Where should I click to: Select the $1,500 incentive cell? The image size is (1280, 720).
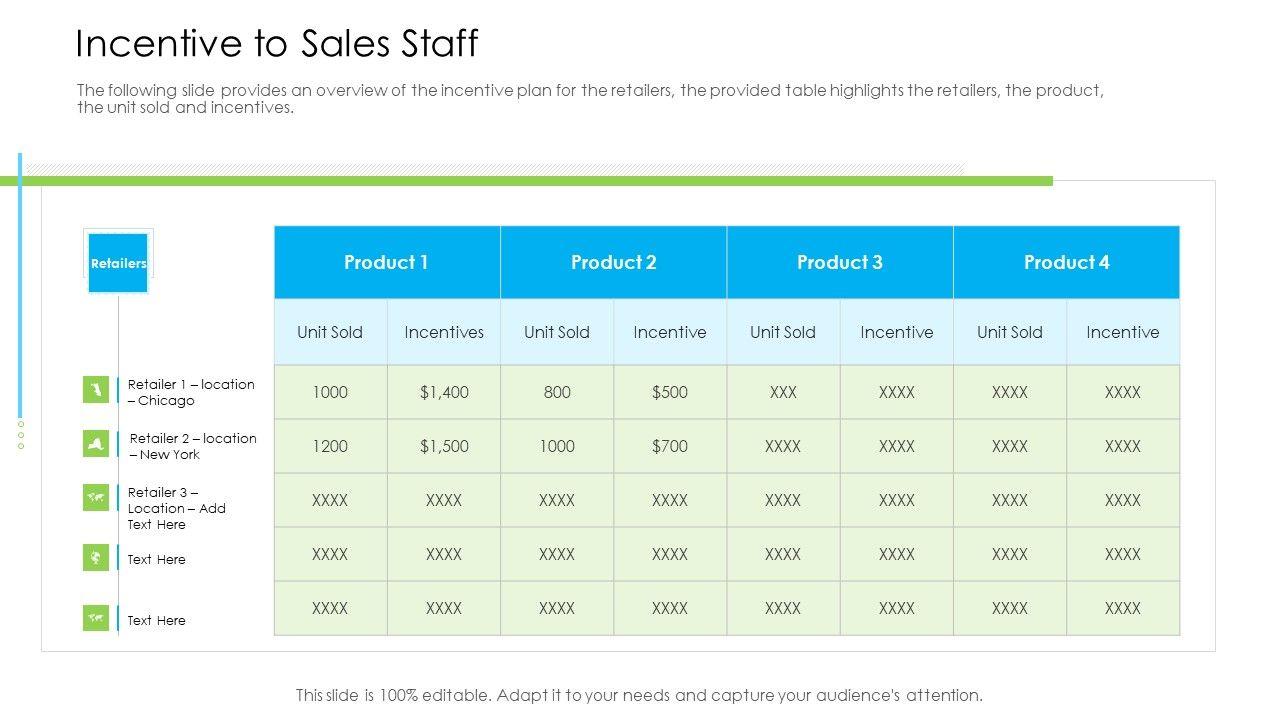pos(444,446)
